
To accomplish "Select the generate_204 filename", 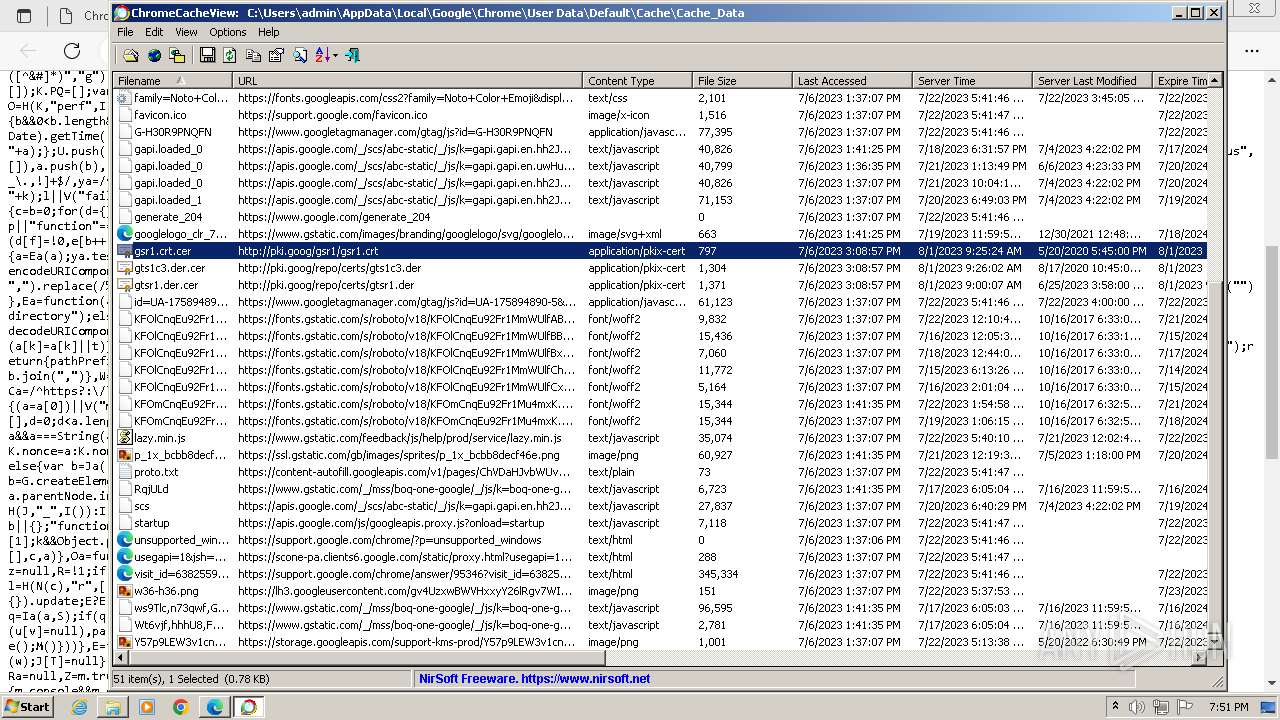I will 168,217.
